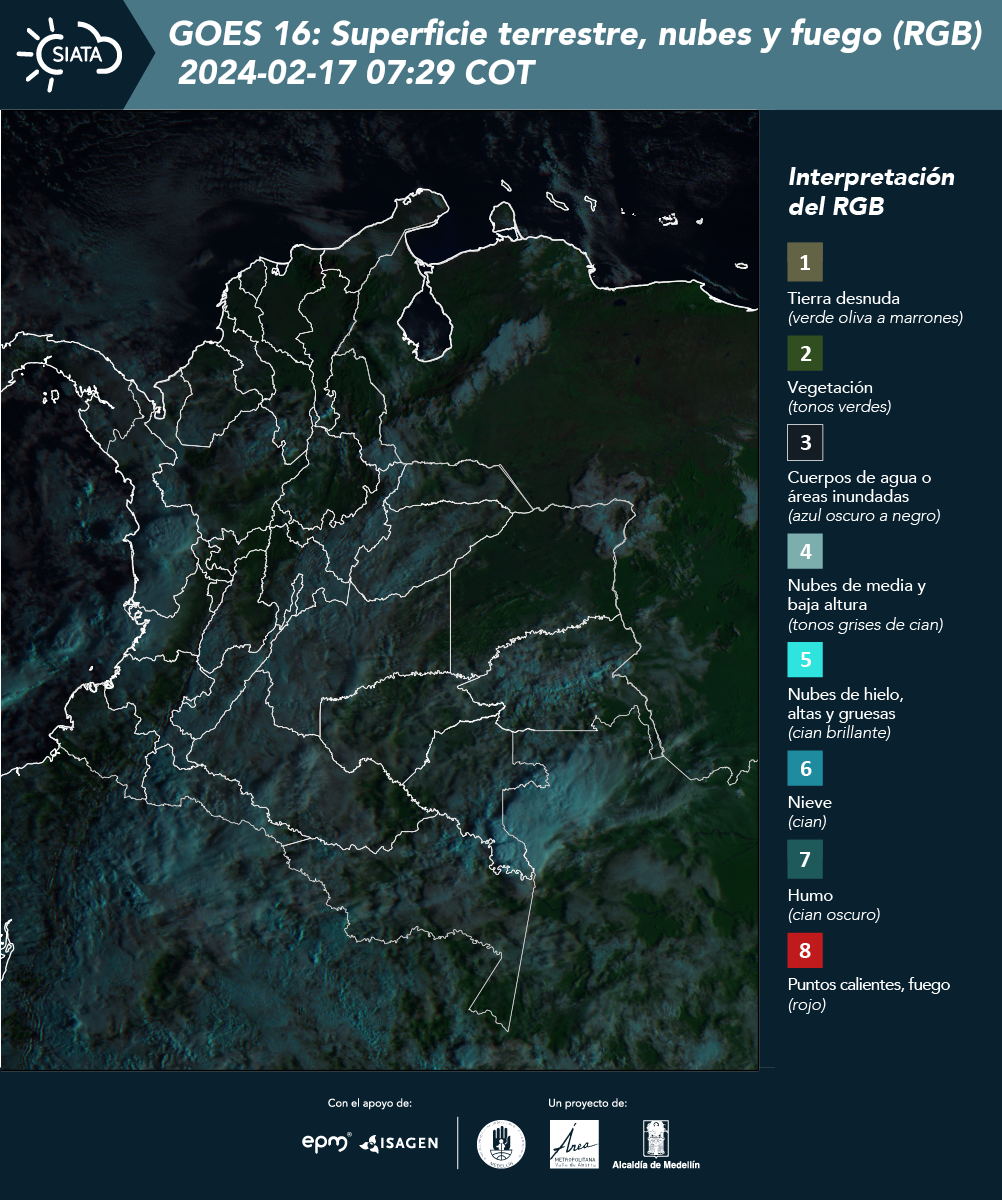Click the SIATA sun and cloud logo

click(70, 54)
